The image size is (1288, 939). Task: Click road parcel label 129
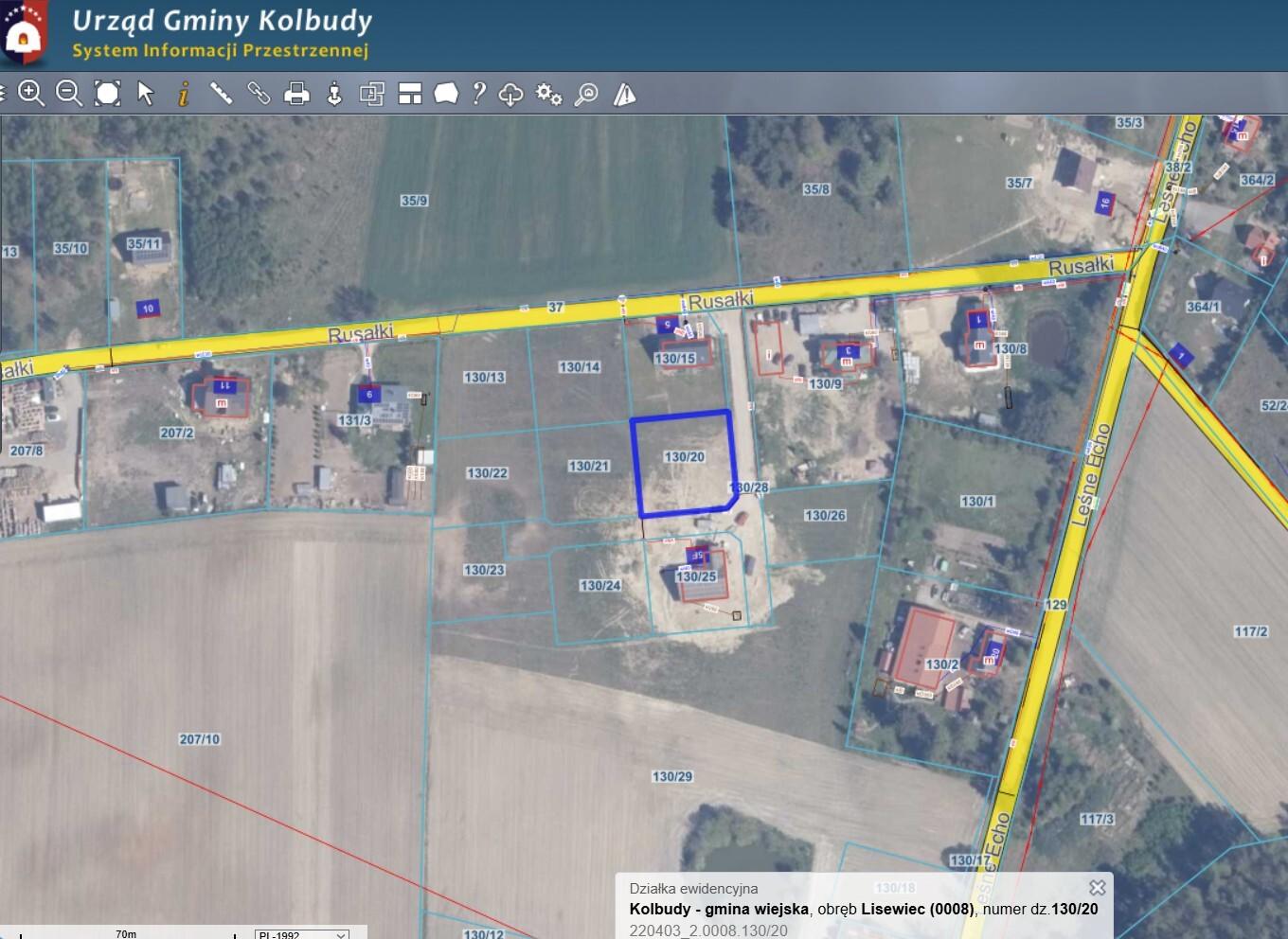1056,605
